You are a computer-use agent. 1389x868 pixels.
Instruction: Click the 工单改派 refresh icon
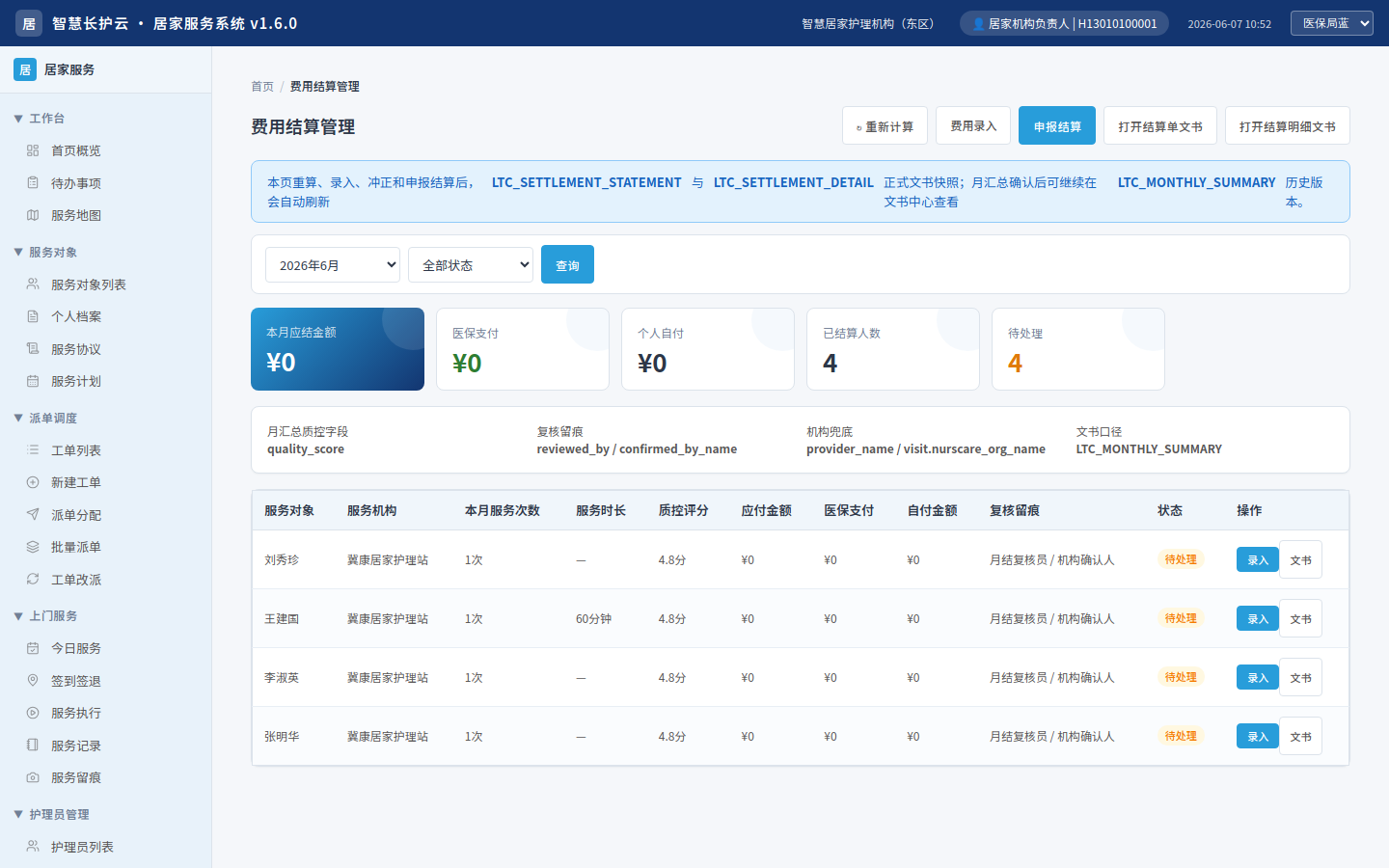pos(33,580)
